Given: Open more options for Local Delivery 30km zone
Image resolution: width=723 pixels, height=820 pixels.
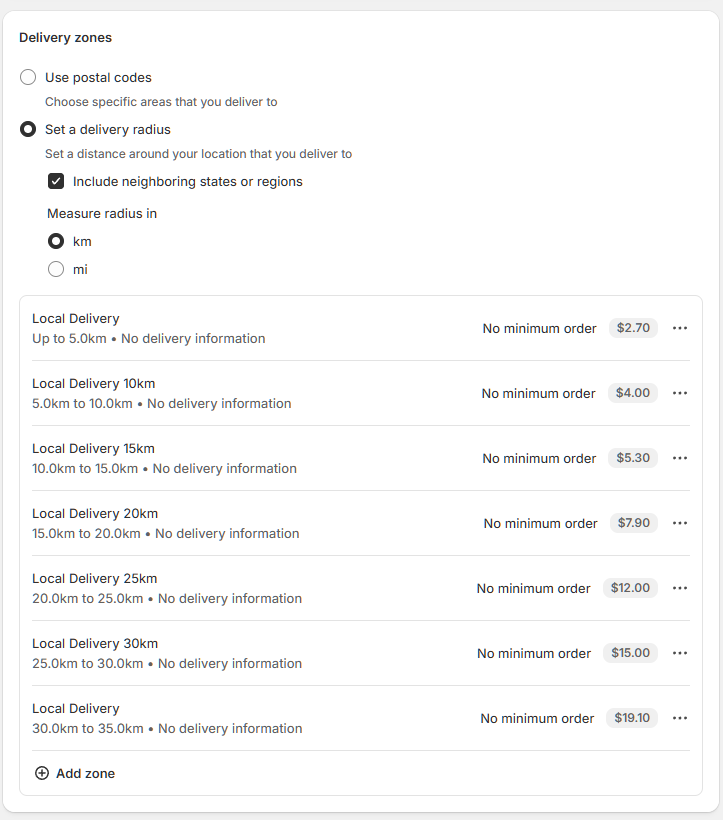Looking at the screenshot, I should point(680,653).
